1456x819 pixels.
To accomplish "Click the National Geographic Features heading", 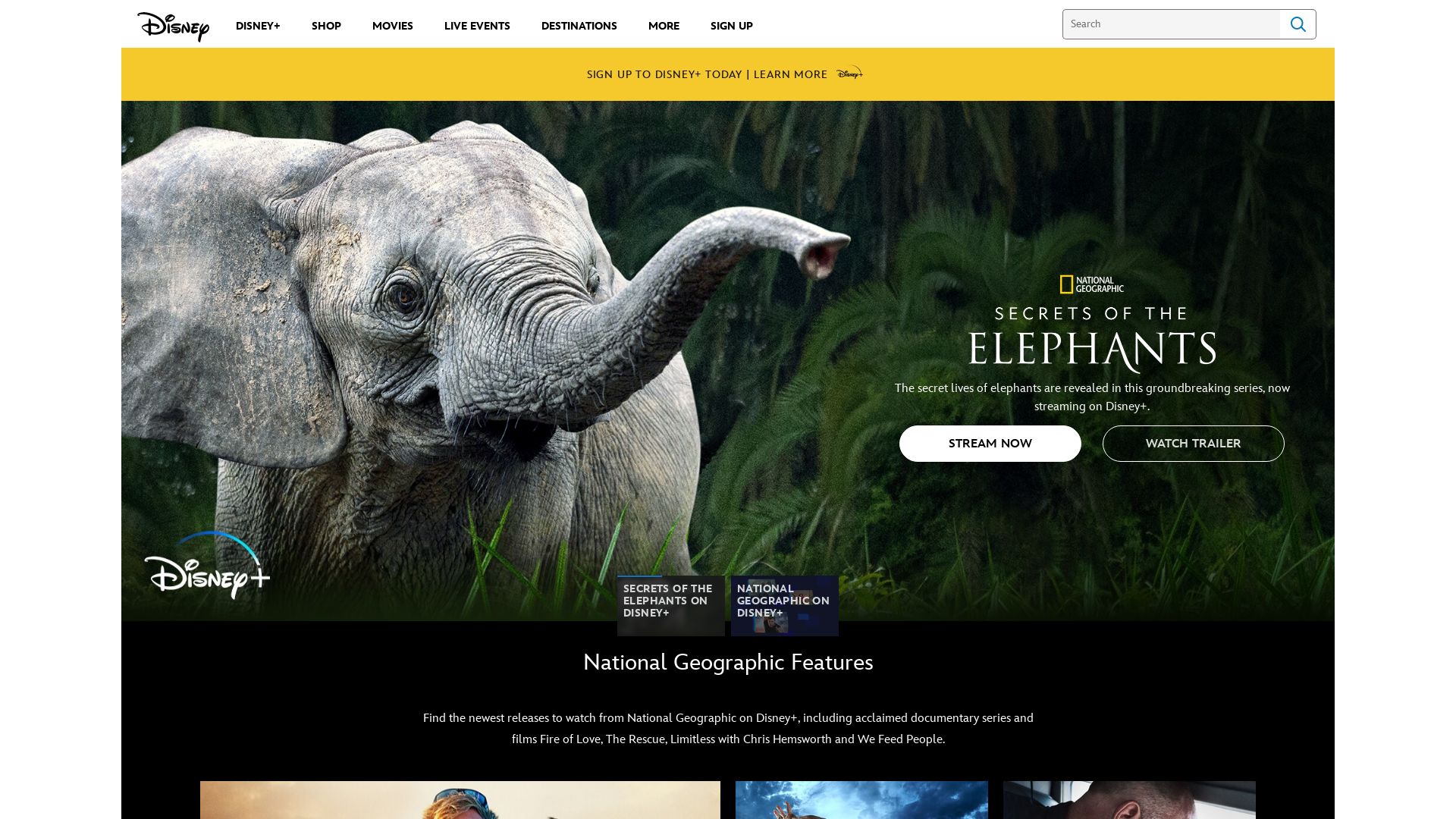I will click(x=728, y=662).
